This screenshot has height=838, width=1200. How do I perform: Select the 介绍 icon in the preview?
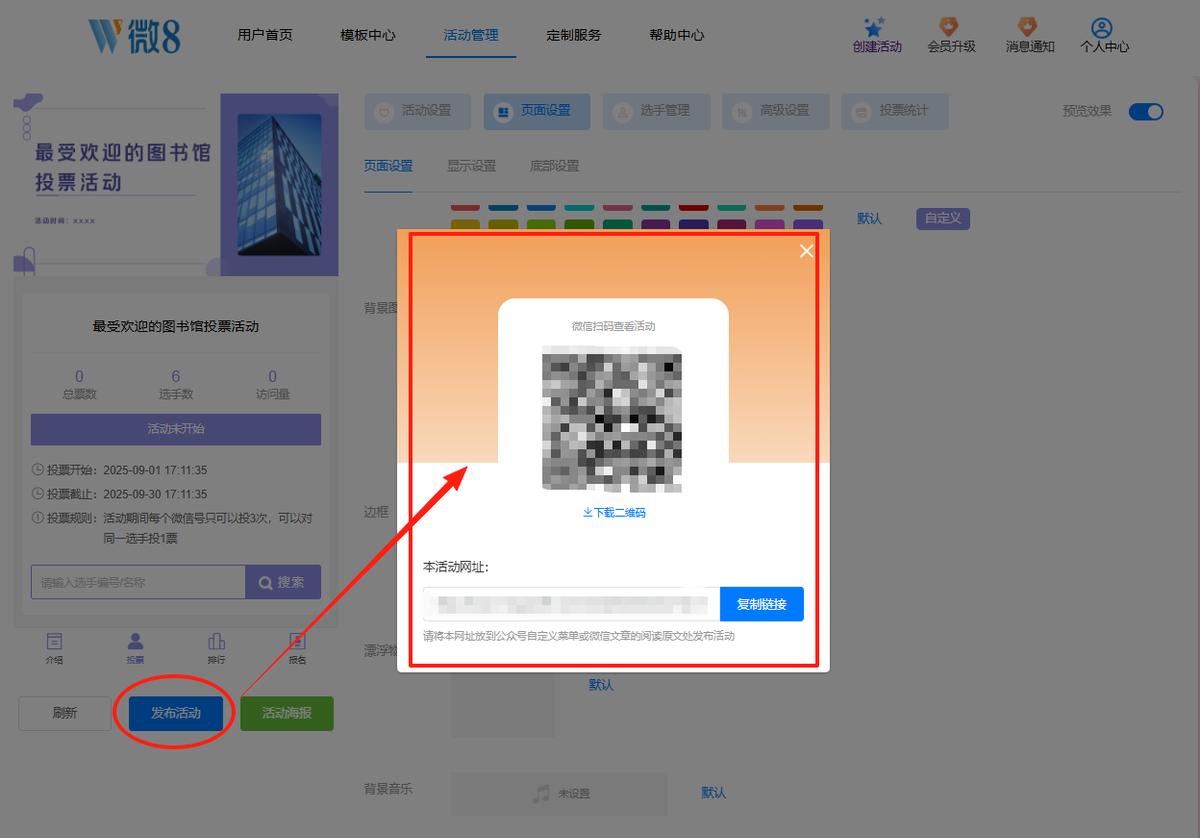[x=54, y=642]
